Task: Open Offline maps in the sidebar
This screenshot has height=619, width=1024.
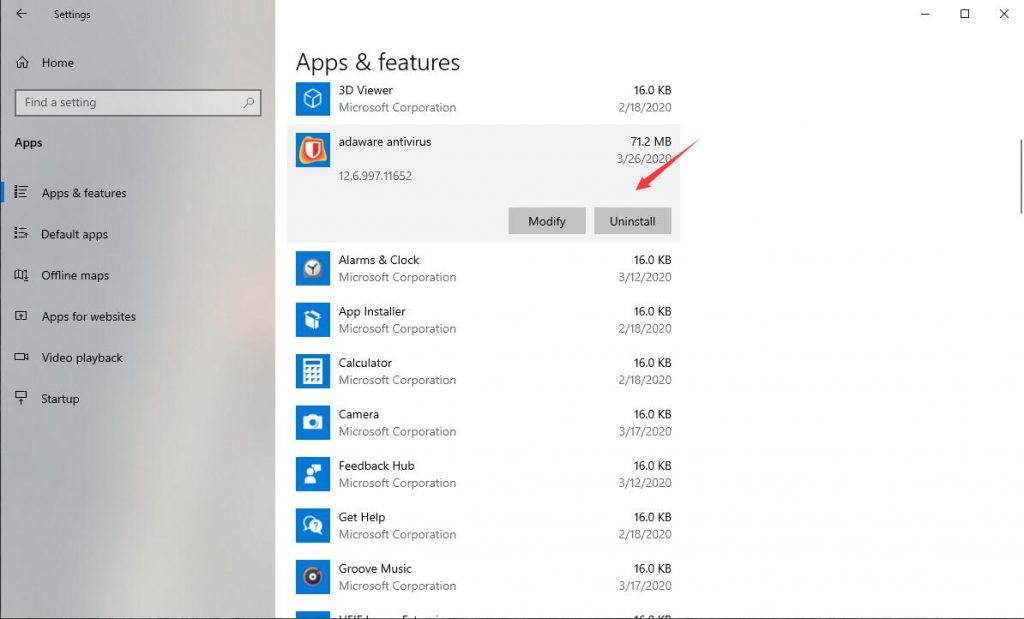Action: point(75,275)
